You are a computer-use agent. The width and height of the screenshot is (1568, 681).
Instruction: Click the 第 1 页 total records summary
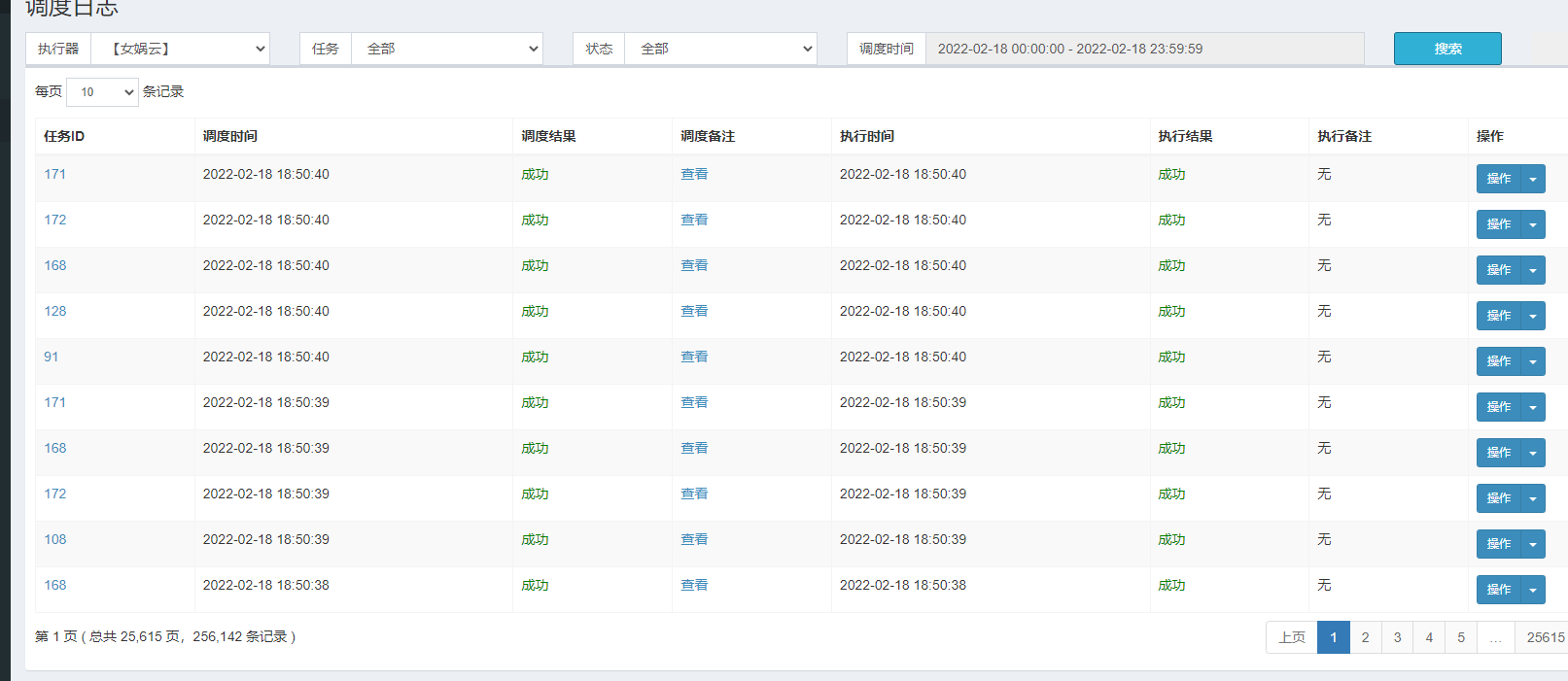165,636
